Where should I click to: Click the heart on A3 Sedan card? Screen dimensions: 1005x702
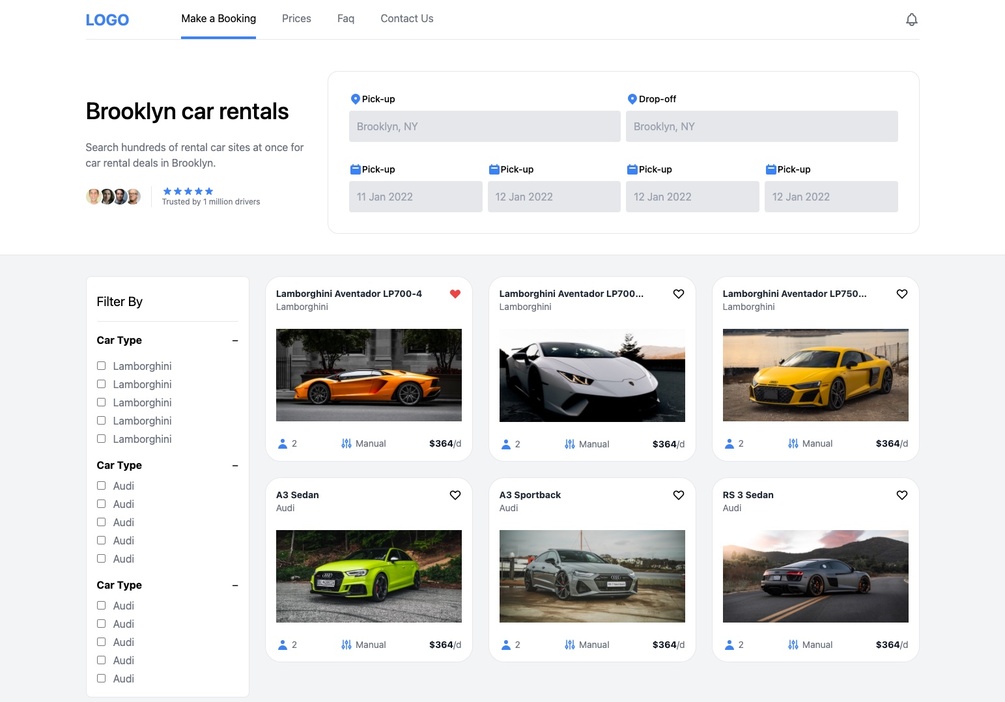coord(455,495)
